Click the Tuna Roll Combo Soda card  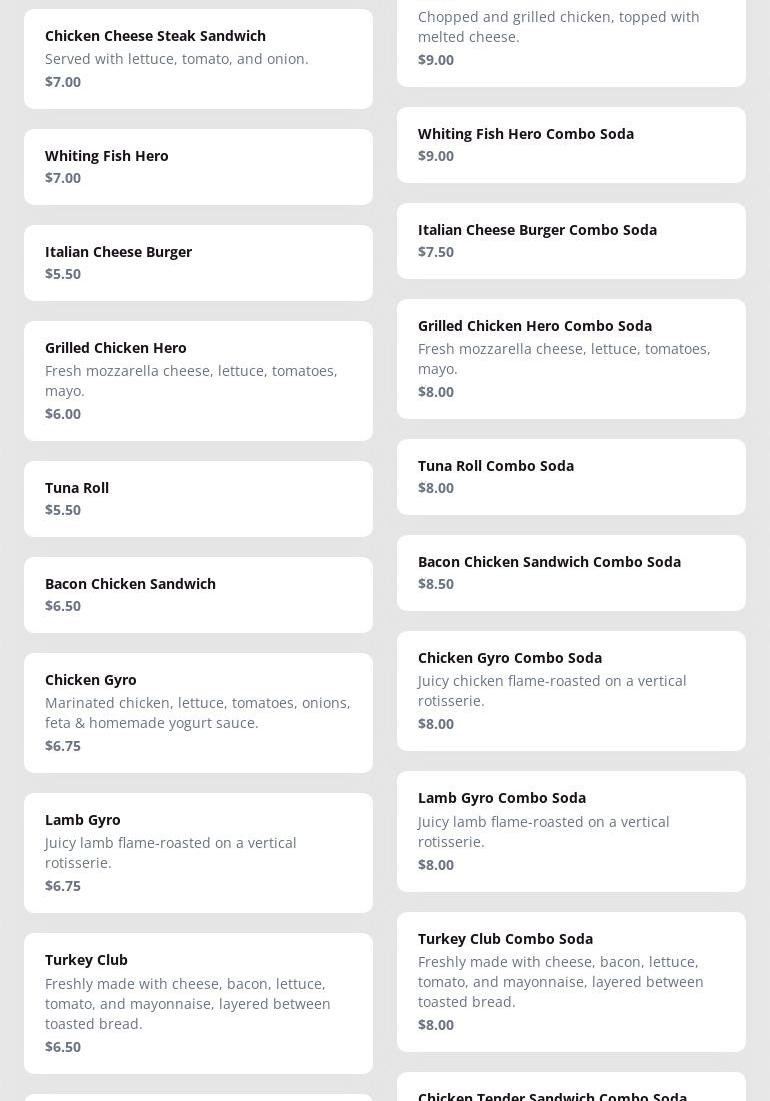click(571, 476)
